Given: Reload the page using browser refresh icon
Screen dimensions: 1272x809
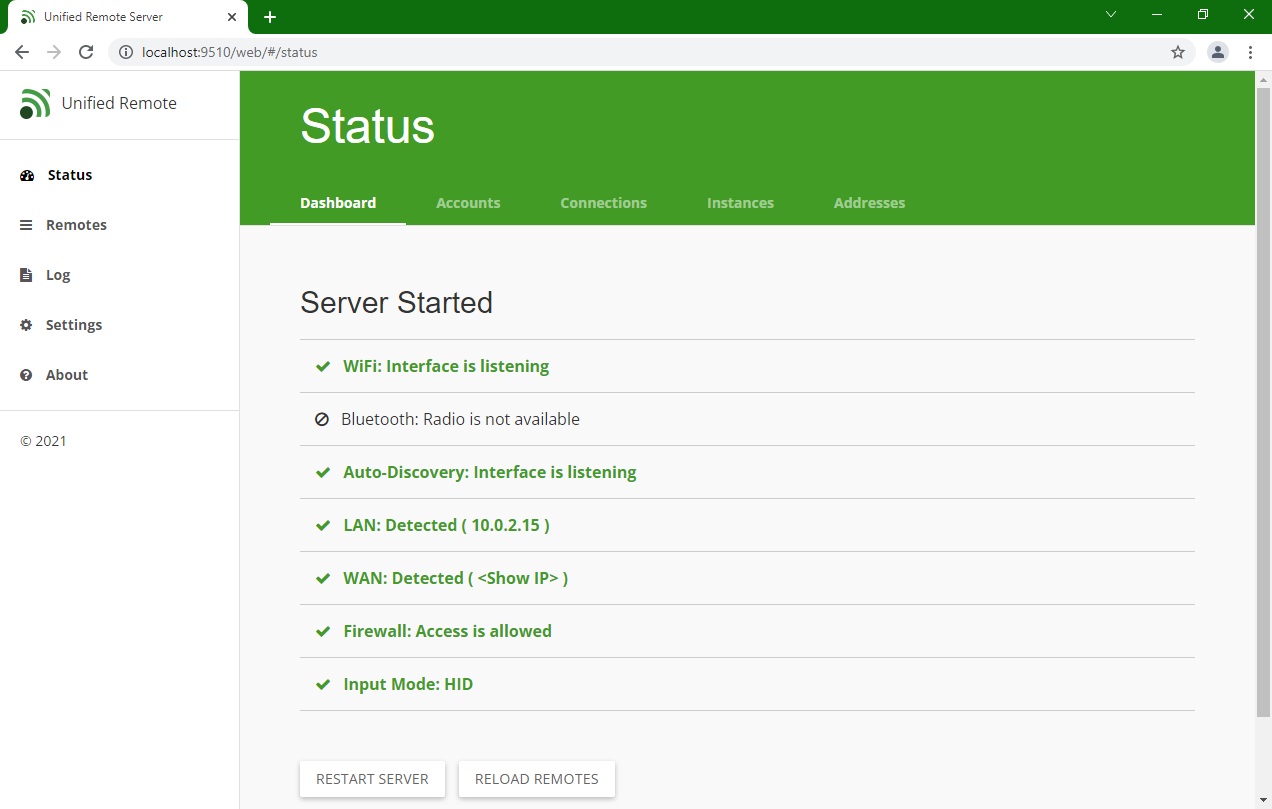Looking at the screenshot, I should [x=86, y=52].
